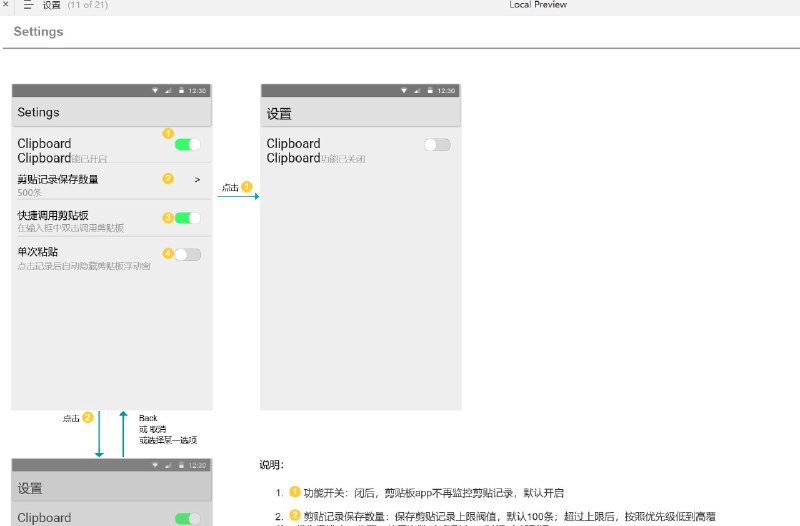Click the battery icon in Setings phone status bar
This screenshot has height=526, width=800.
pos(181,91)
